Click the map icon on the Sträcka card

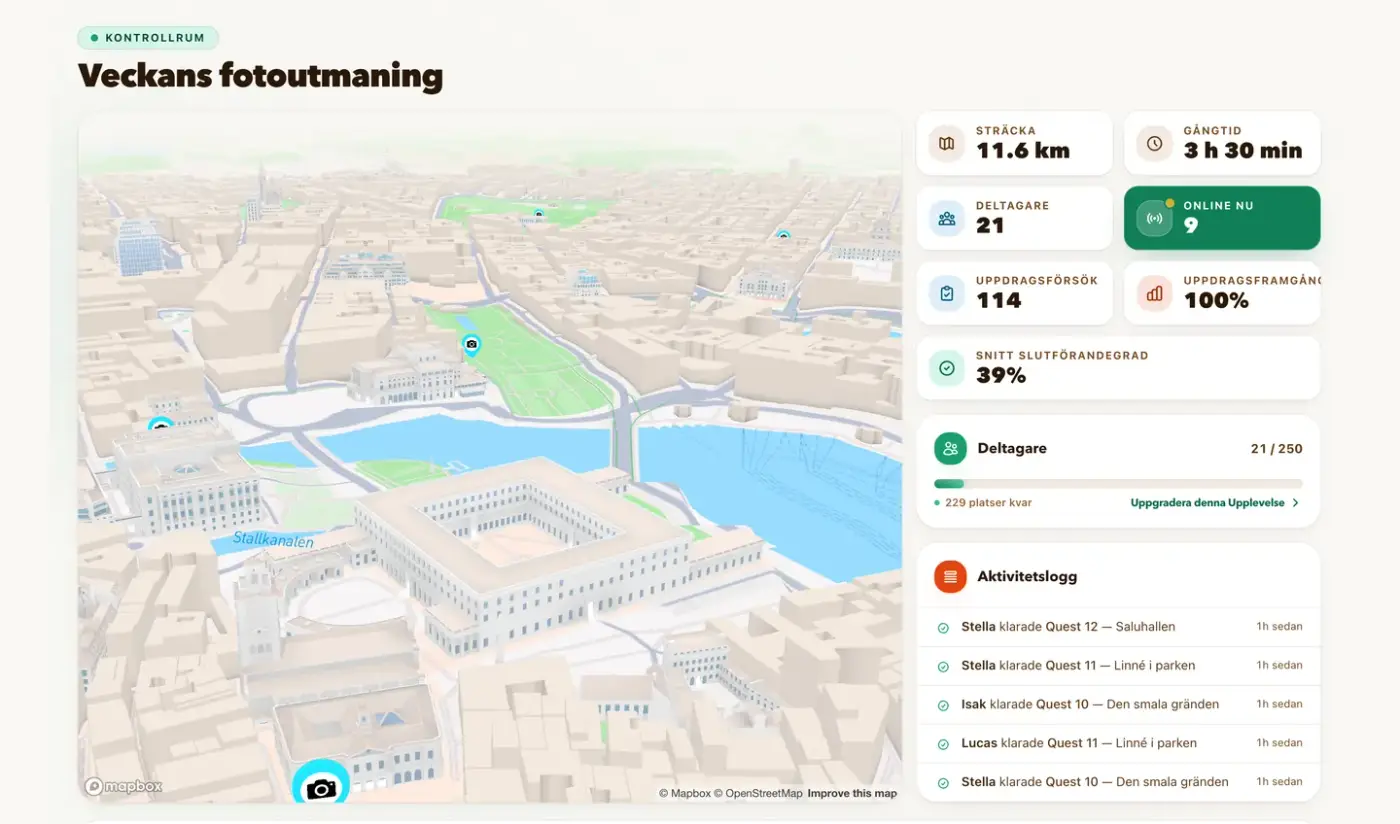click(x=946, y=143)
